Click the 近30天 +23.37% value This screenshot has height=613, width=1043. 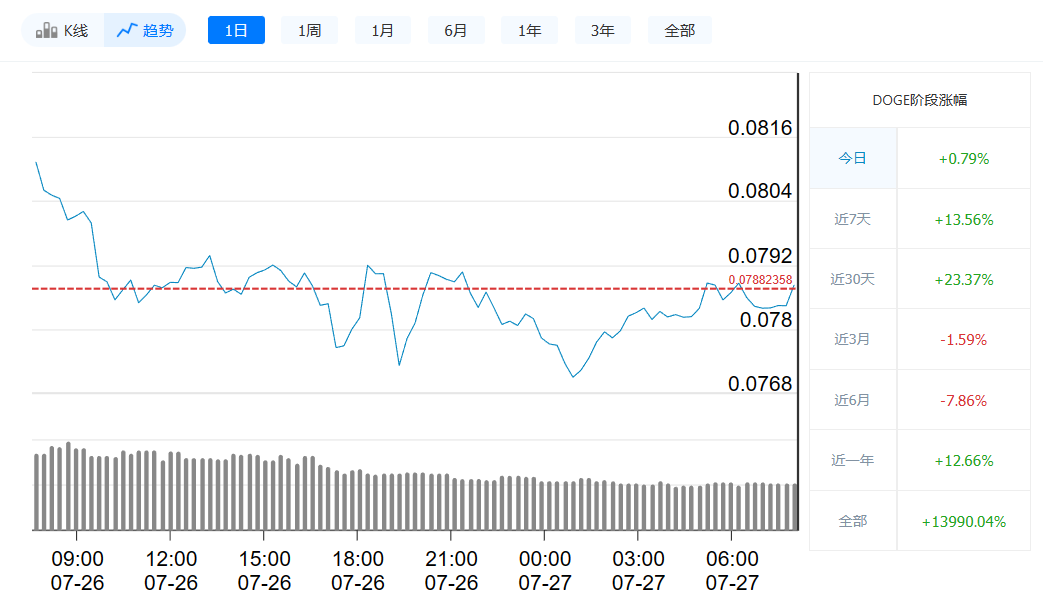tap(963, 279)
